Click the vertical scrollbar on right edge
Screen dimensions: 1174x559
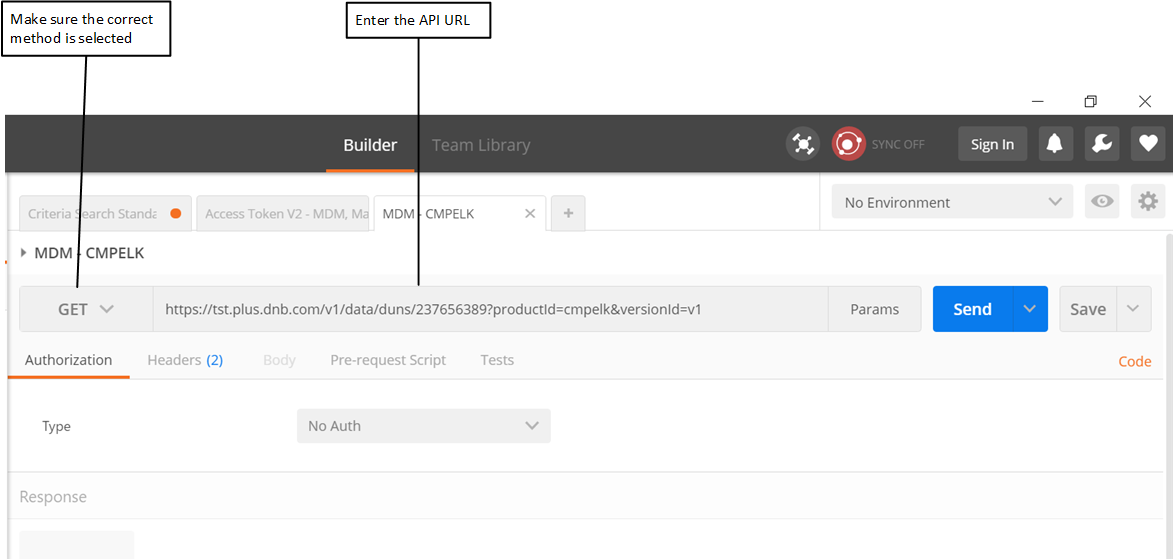(1170, 395)
